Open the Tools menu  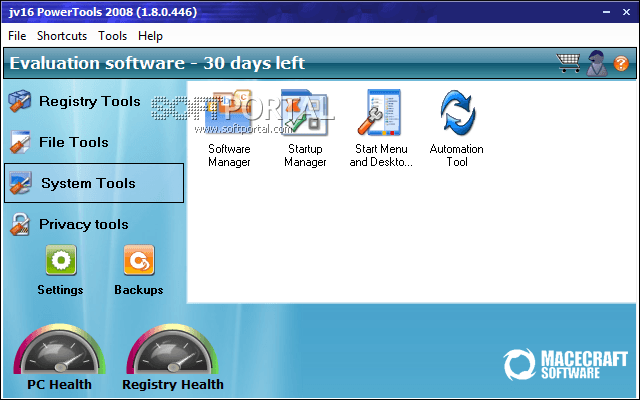tap(112, 36)
